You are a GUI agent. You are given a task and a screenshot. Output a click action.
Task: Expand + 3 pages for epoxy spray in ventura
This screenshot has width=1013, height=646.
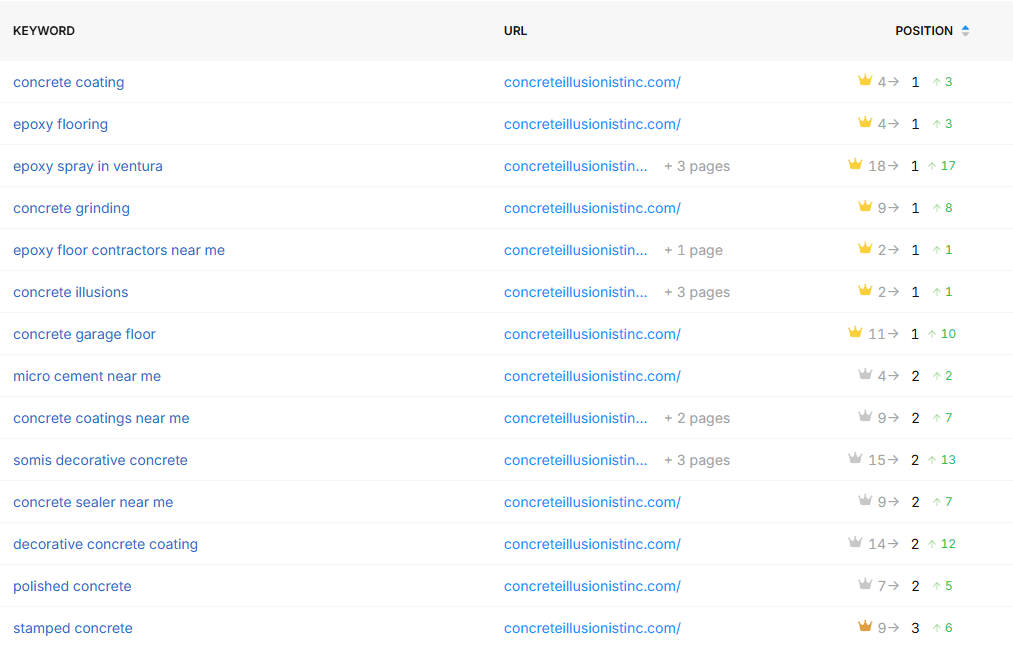pos(697,166)
